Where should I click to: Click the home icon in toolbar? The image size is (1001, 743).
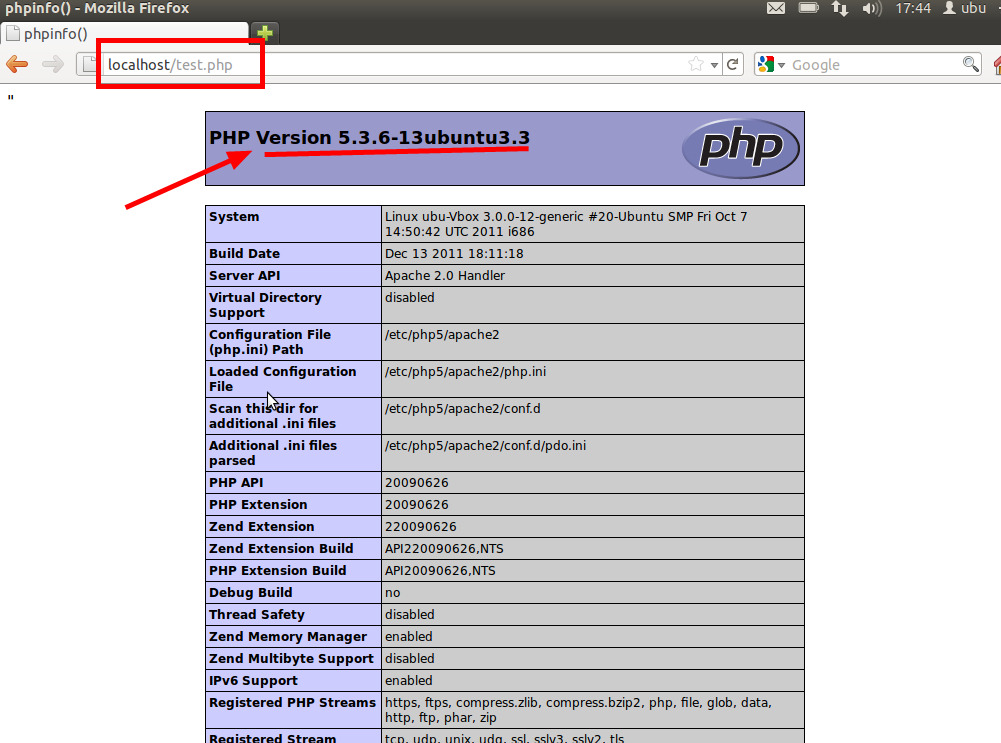point(996,65)
